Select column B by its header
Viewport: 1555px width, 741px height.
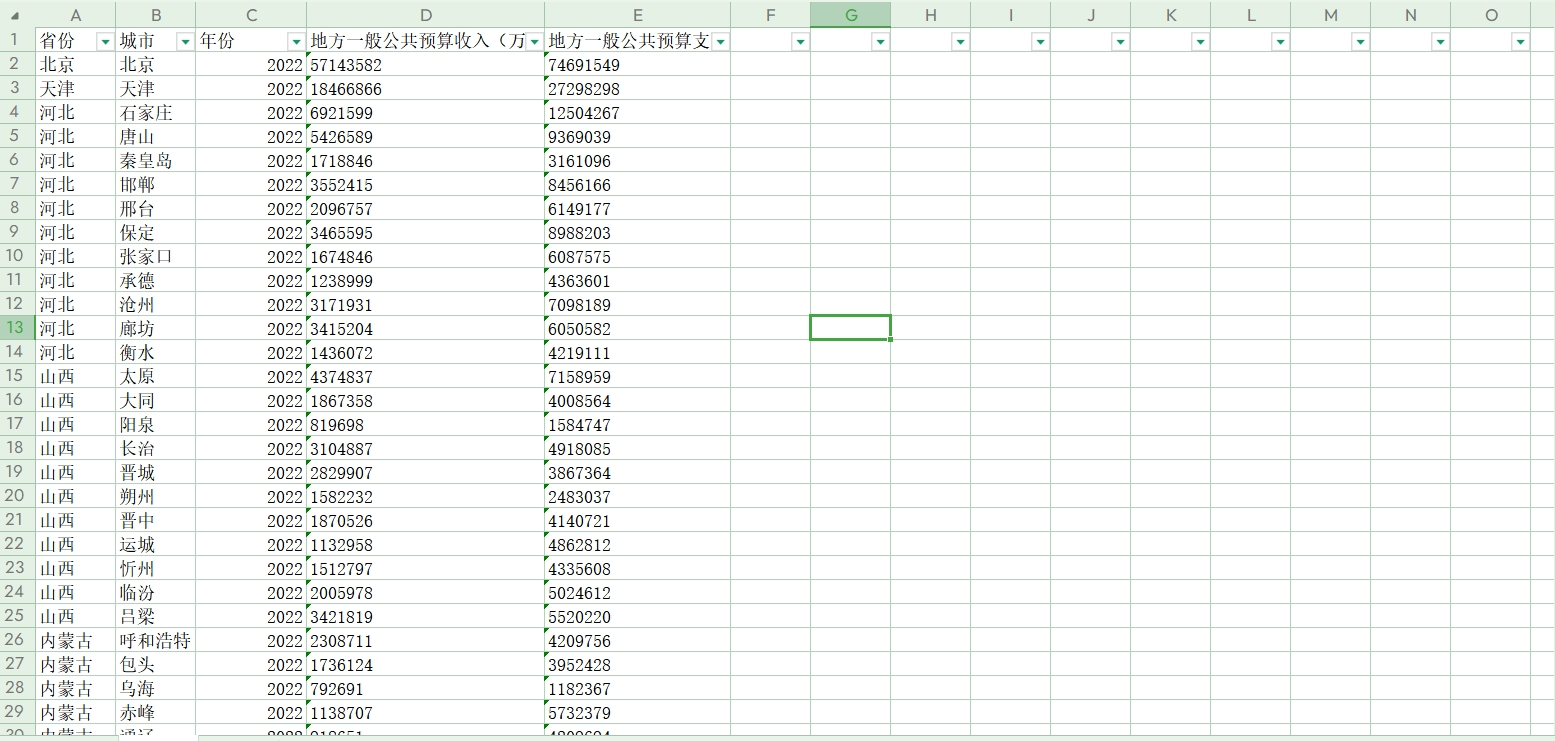[156, 15]
